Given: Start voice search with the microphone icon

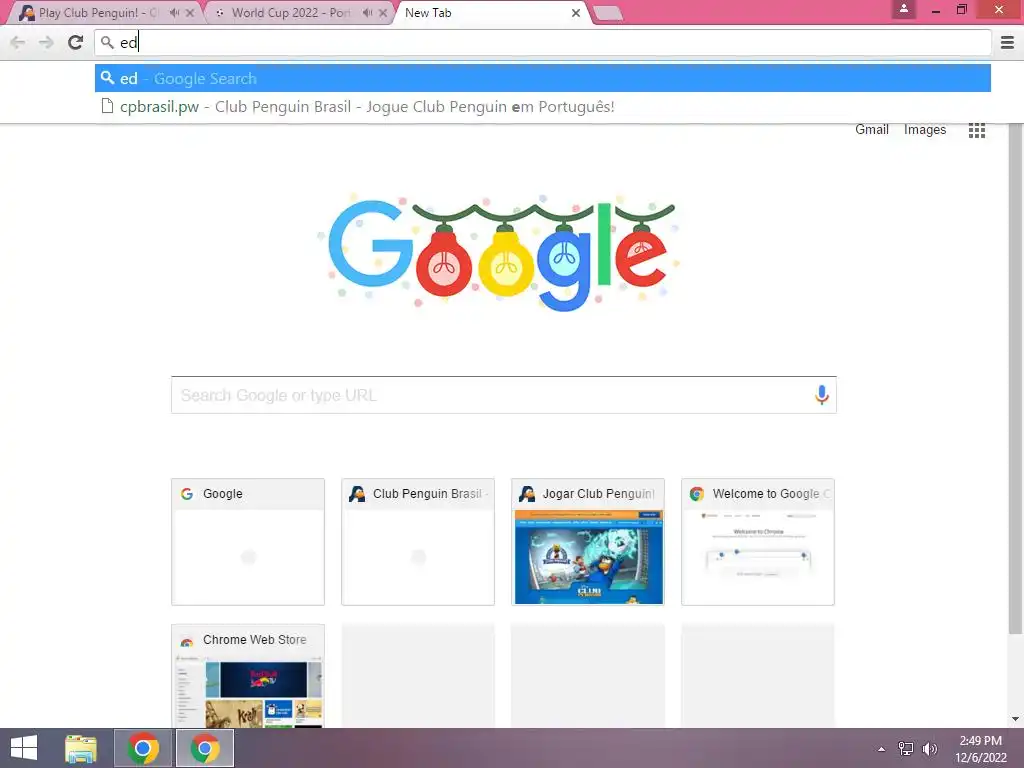Looking at the screenshot, I should point(822,394).
